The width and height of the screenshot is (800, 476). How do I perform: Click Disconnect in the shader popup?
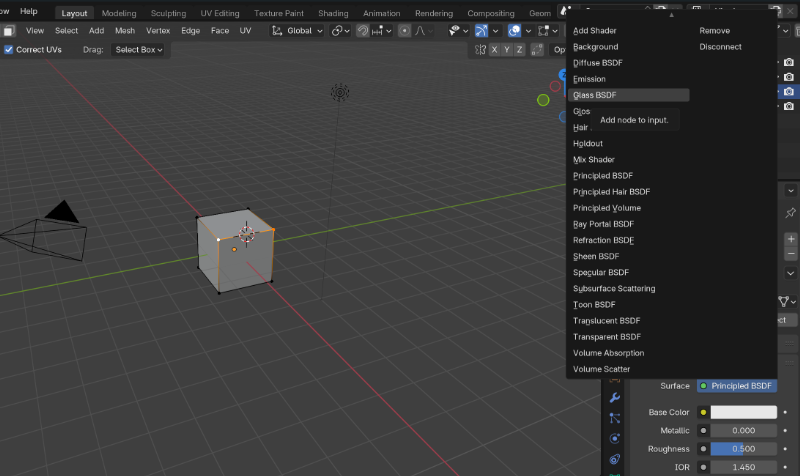point(720,46)
